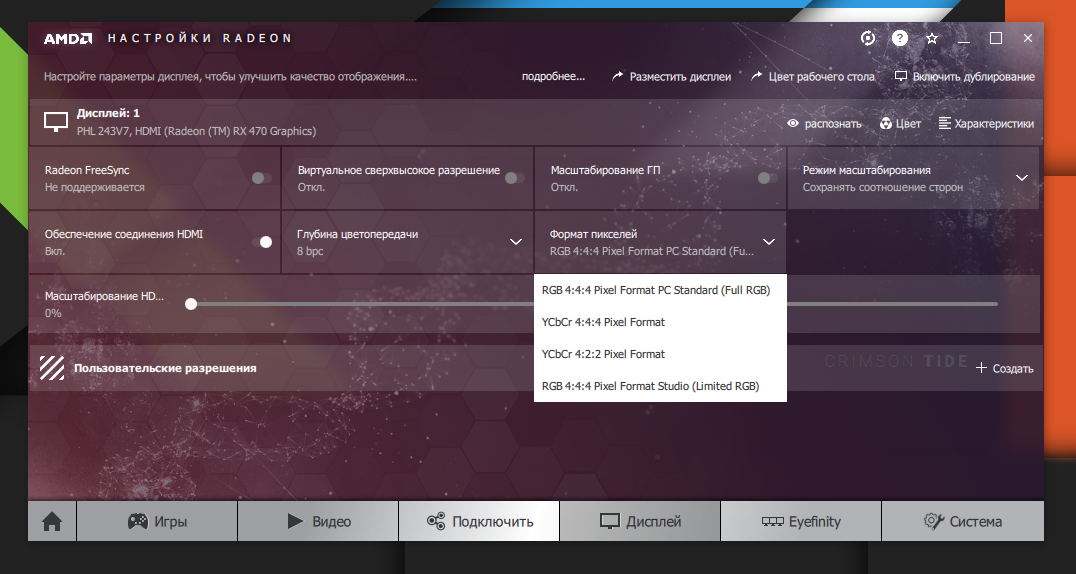Select RGB 4:4:4 Studio (Limited RGB)
This screenshot has height=574, width=1076.
point(660,386)
